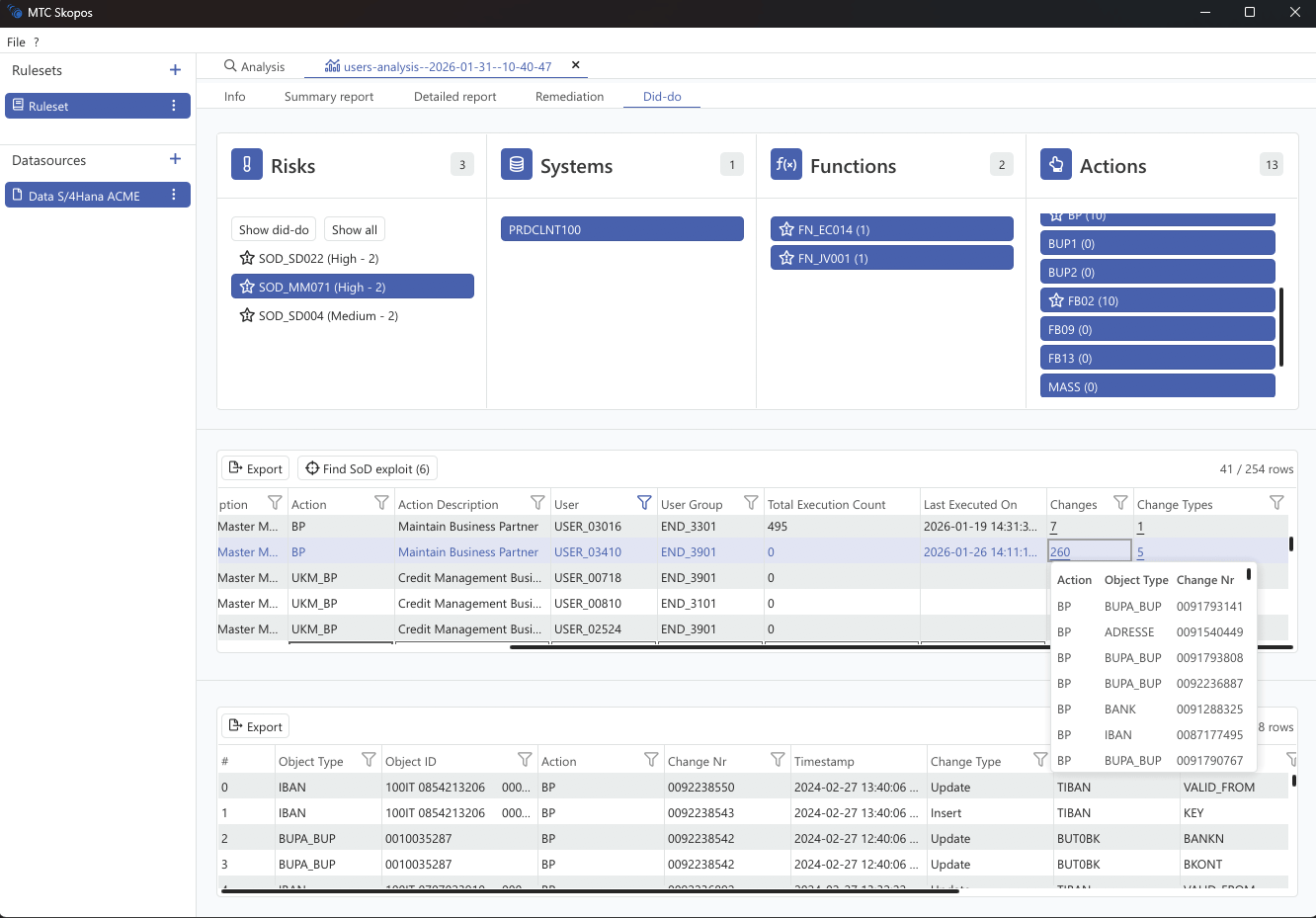Filter the User Group column
This screenshot has width=1316, height=918.
click(751, 503)
